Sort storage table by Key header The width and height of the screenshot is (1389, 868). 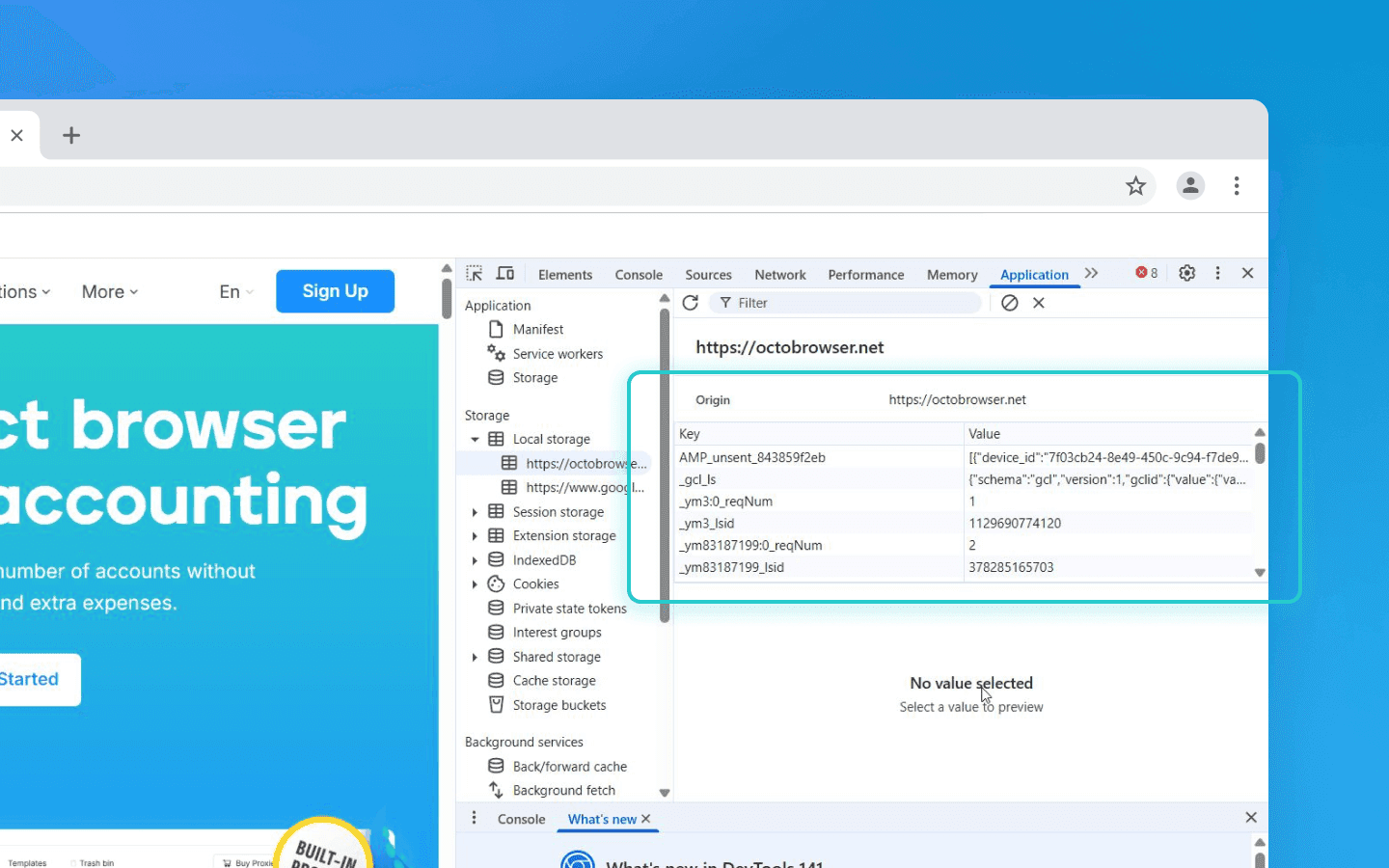[819, 434]
